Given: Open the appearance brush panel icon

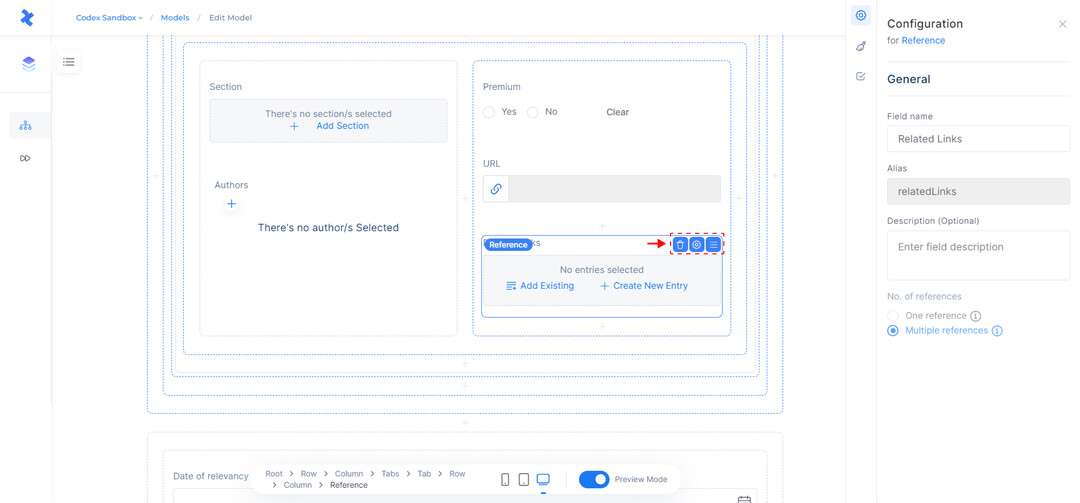Looking at the screenshot, I should [x=861, y=46].
